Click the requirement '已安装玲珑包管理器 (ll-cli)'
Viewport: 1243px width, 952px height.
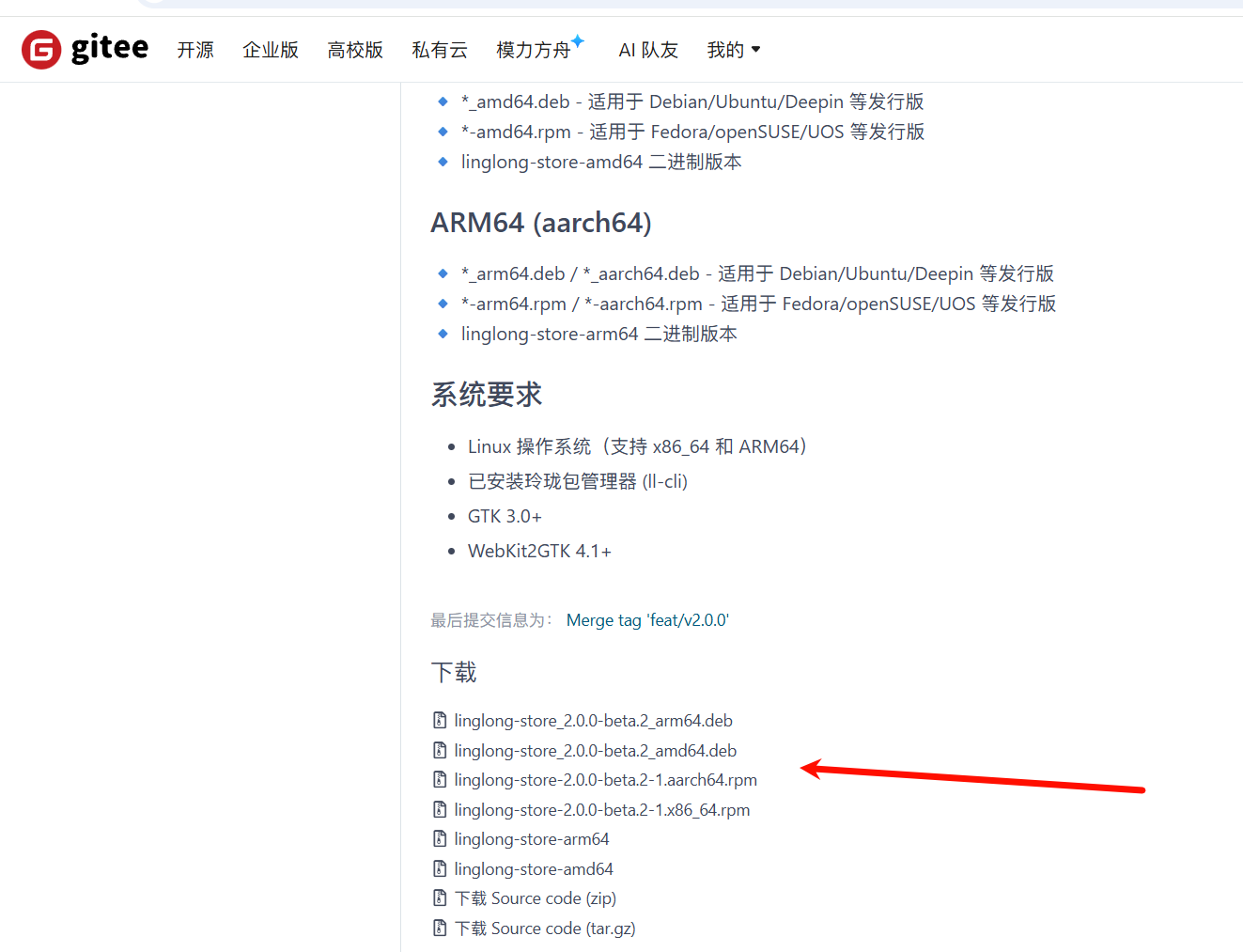point(578,482)
